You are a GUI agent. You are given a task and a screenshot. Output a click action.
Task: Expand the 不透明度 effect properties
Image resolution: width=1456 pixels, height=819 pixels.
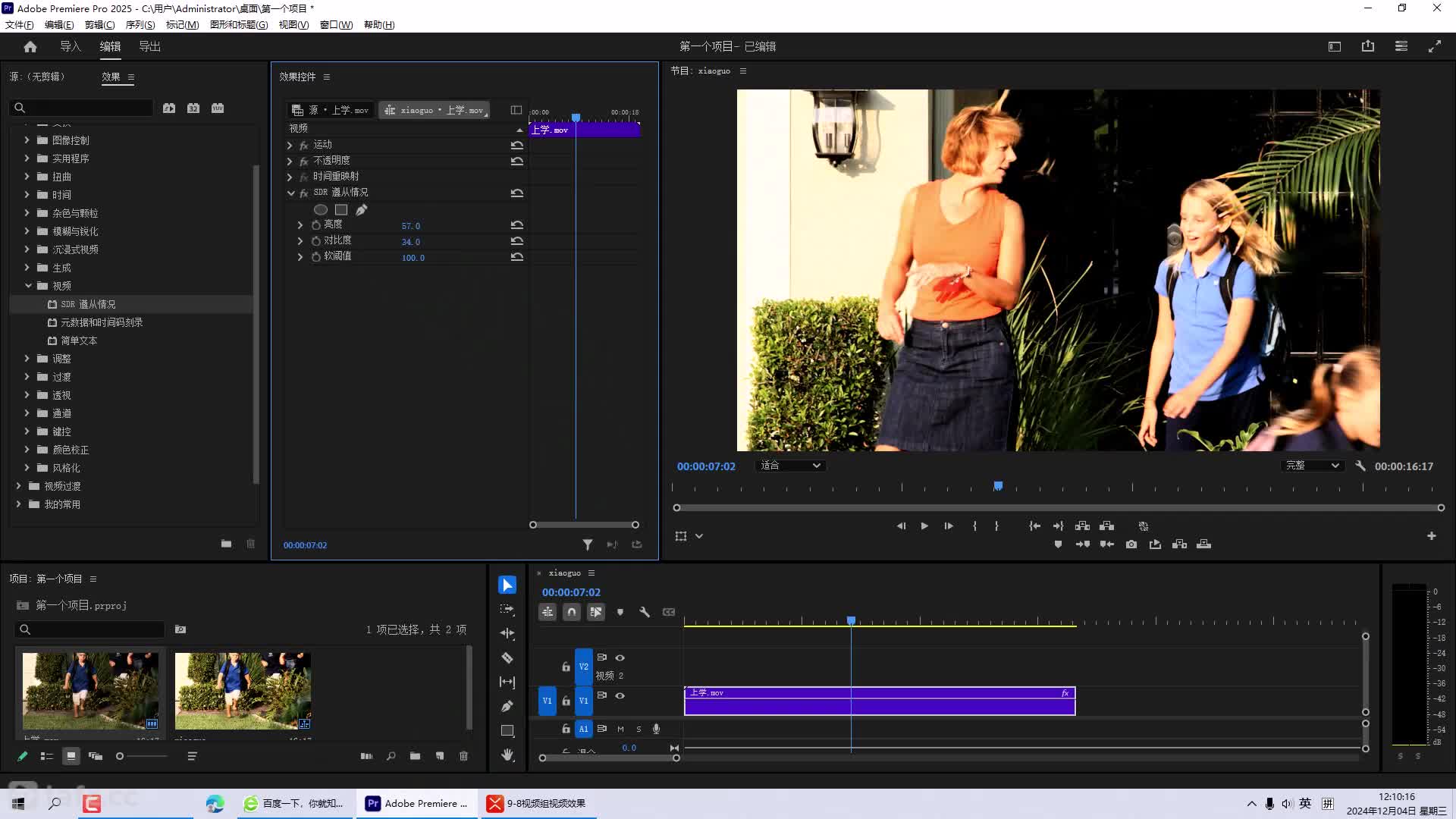(290, 162)
